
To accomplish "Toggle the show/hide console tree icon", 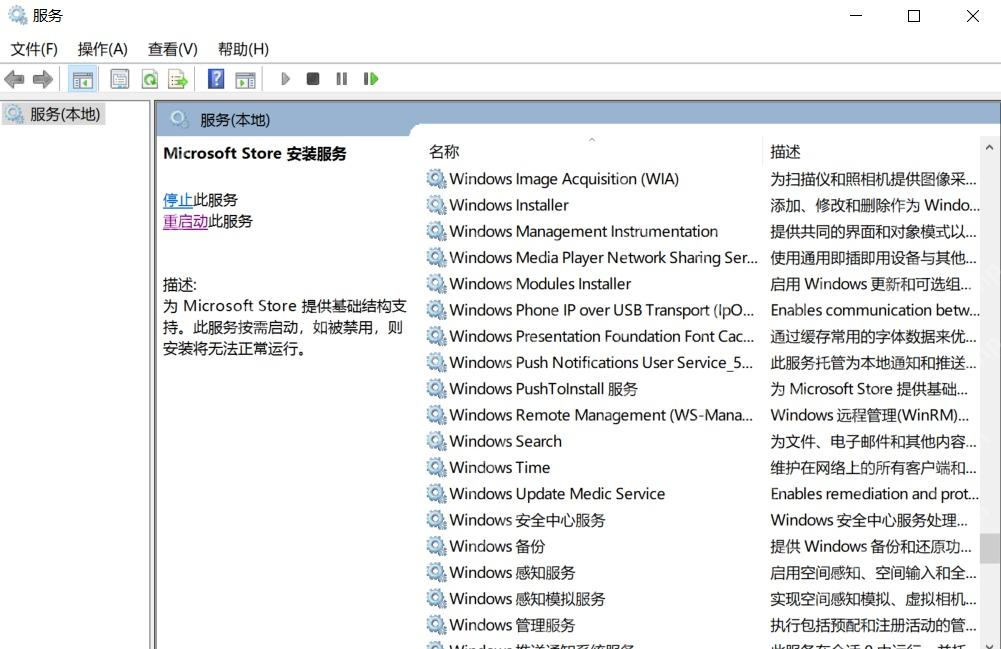I will pos(82,79).
